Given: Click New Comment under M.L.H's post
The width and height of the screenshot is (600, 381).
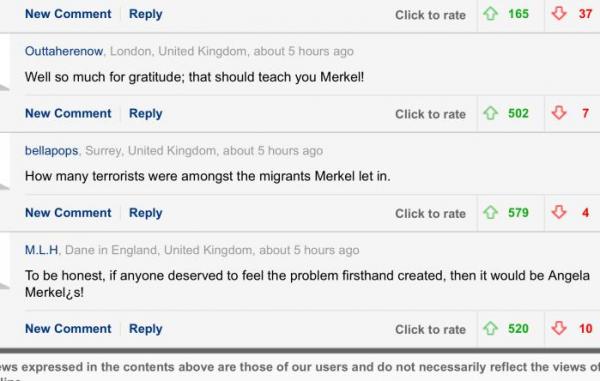Looking at the screenshot, I should [68, 329].
